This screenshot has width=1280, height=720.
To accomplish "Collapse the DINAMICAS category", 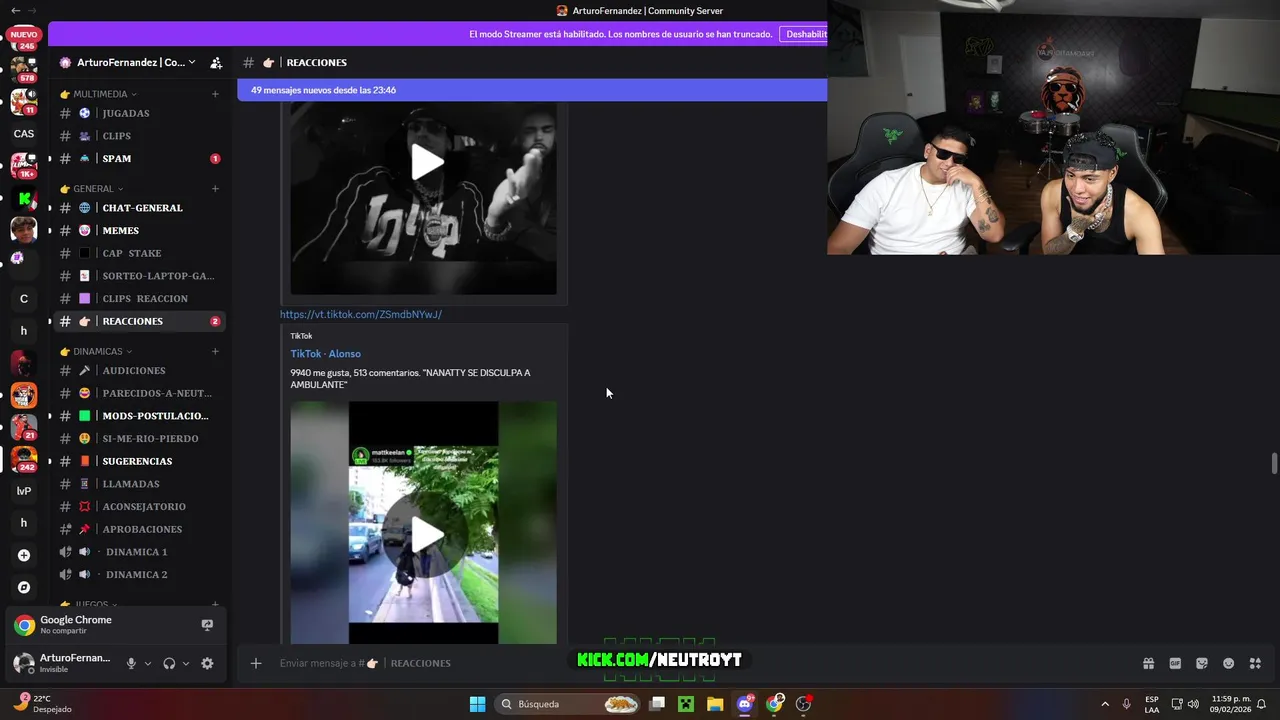I will tap(96, 351).
